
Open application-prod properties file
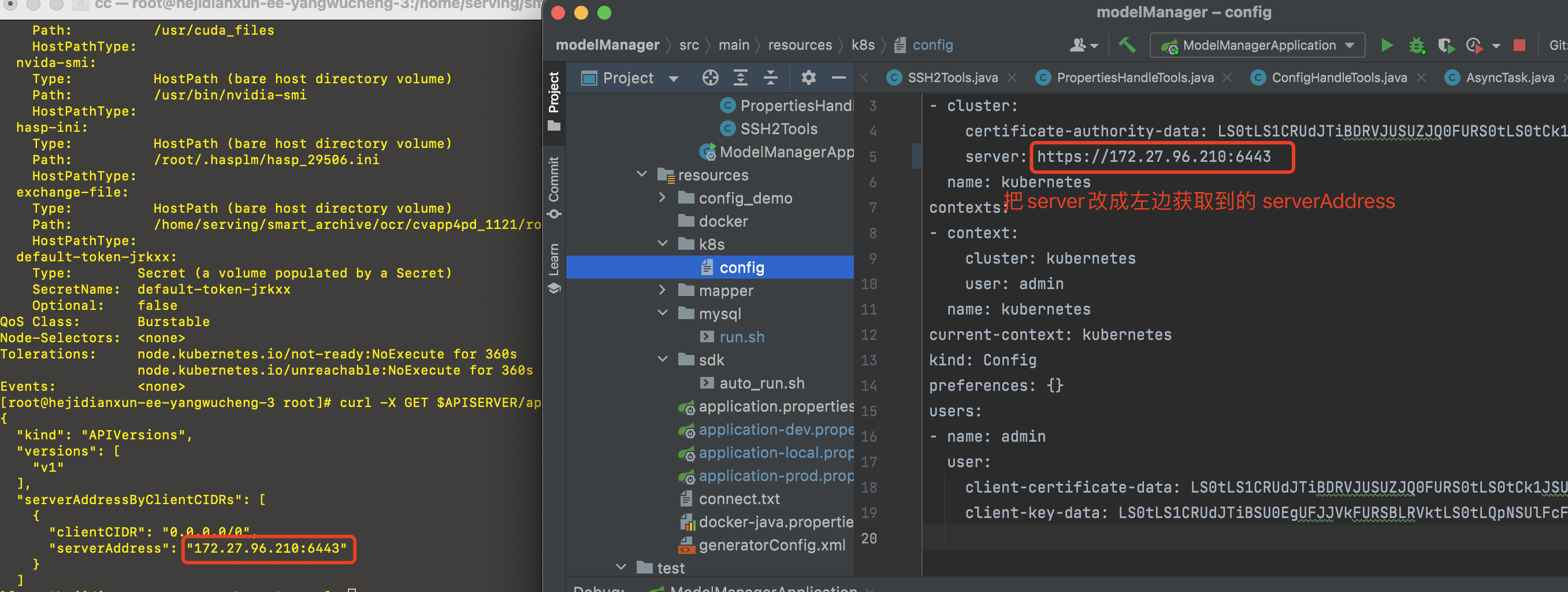766,476
